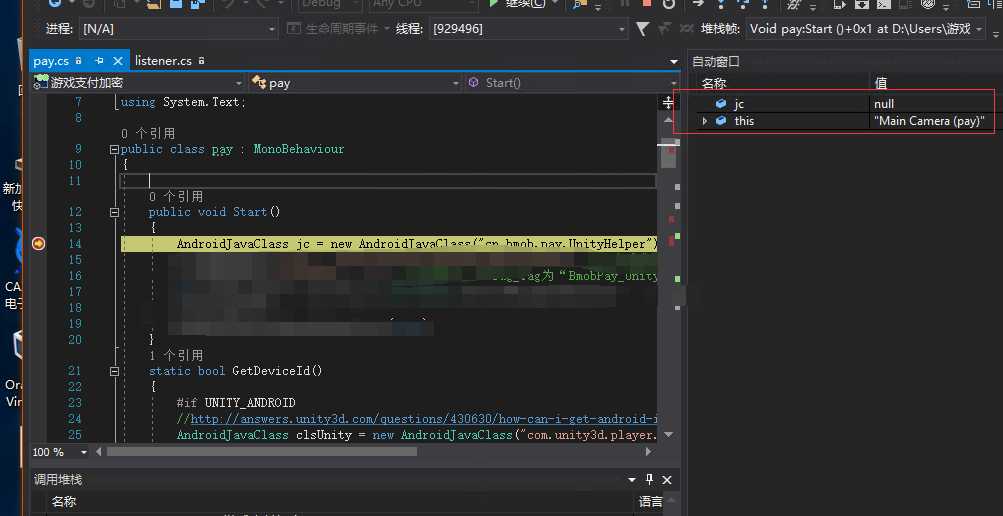Click the 名称 column header in autos
Viewport: 1003px width, 516px height.
pos(714,83)
